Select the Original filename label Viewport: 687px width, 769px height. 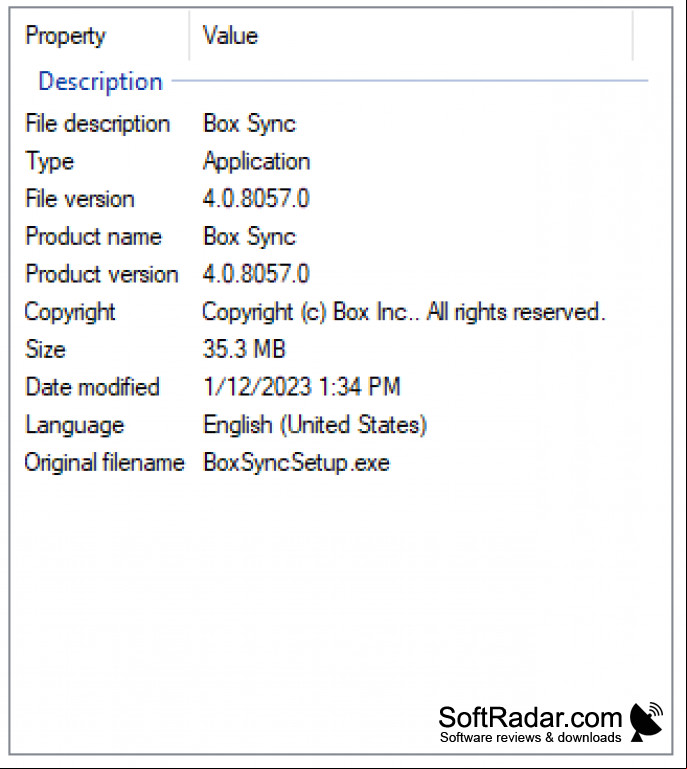(x=104, y=462)
